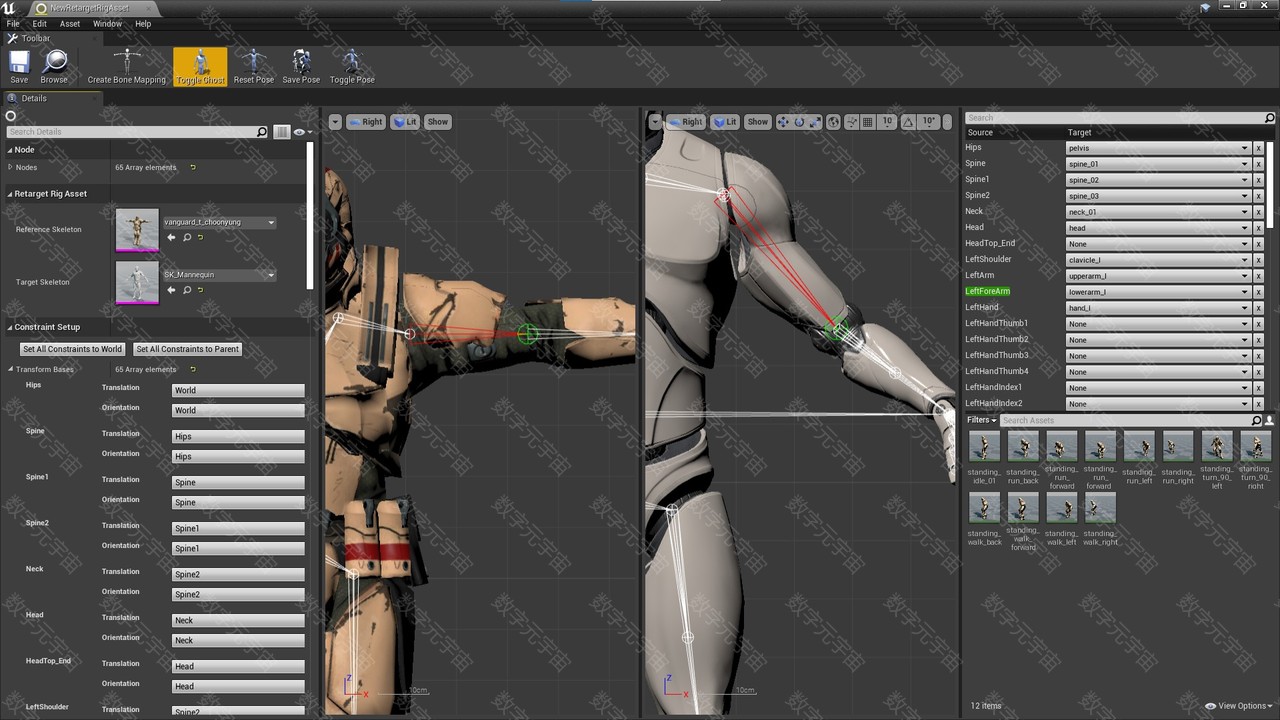This screenshot has width=1280, height=720.
Task: Open the Window menu
Action: (x=107, y=24)
